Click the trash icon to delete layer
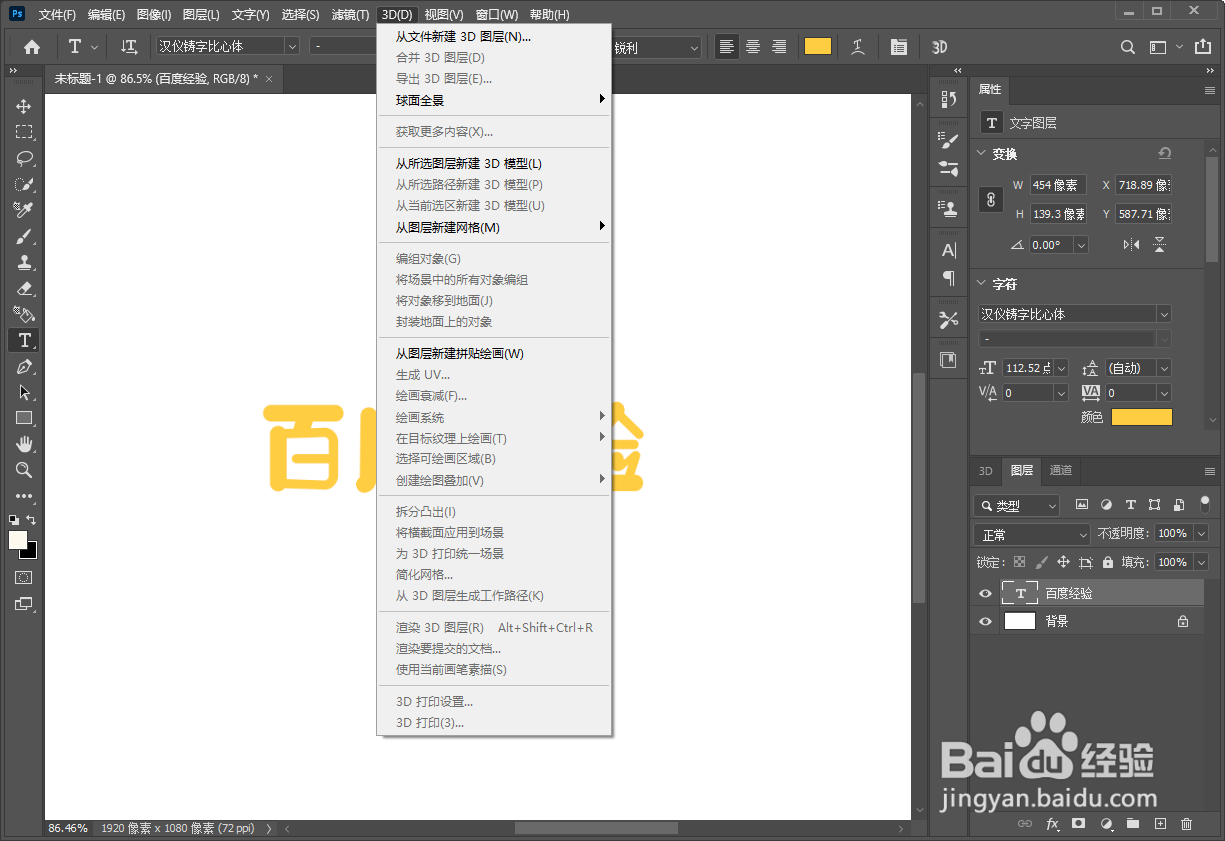 pos(1187,824)
